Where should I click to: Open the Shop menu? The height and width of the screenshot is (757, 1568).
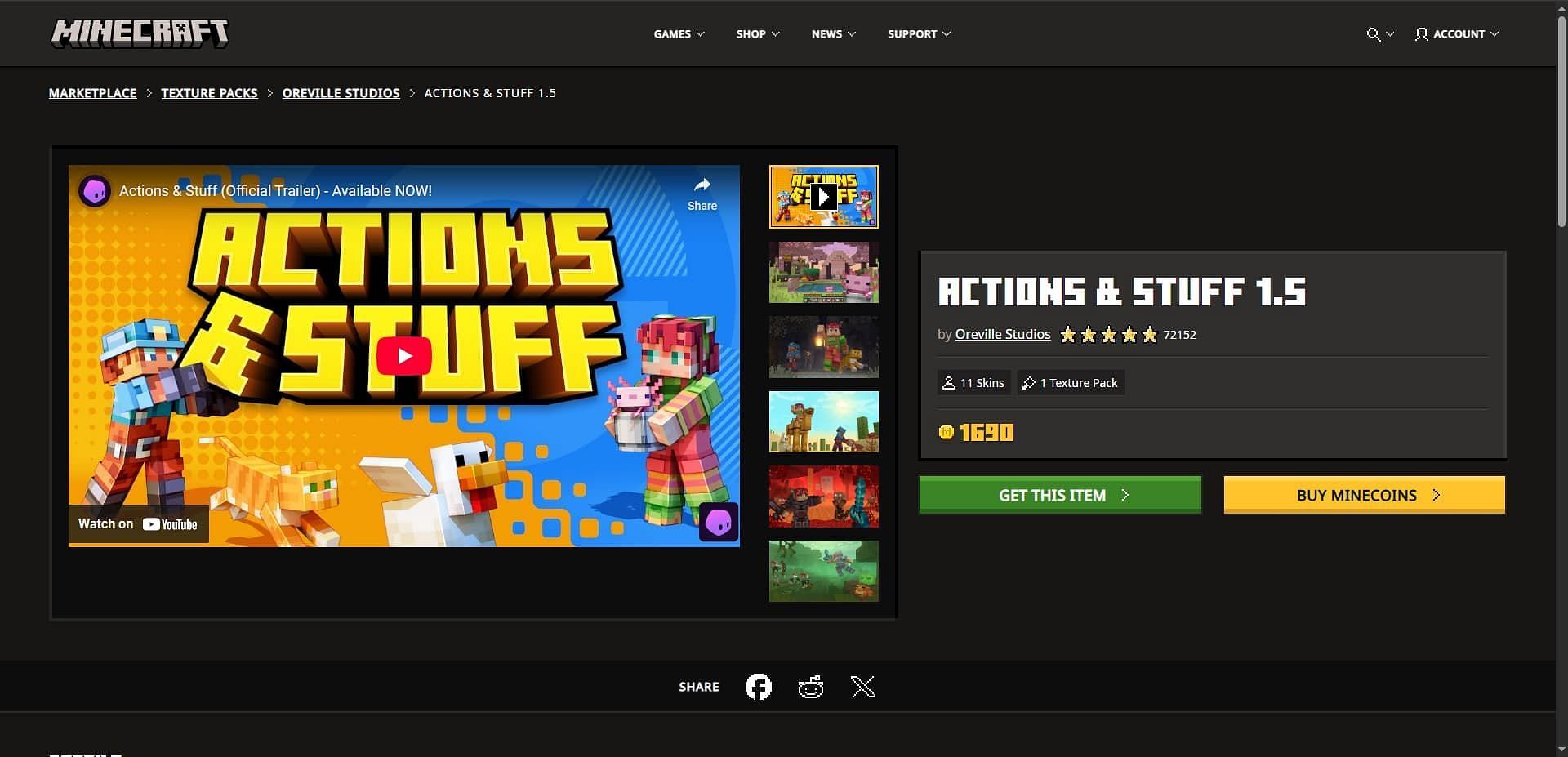(758, 34)
